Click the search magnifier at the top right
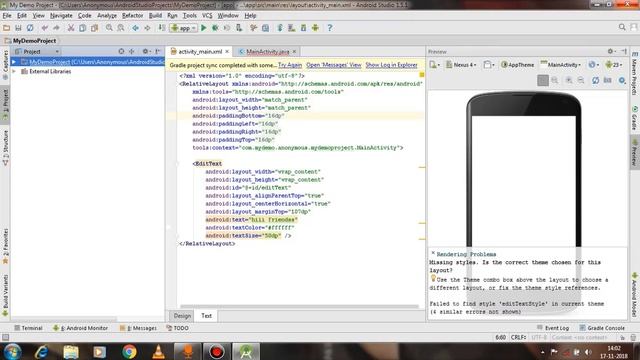This screenshot has width=640, height=360. coord(622,27)
